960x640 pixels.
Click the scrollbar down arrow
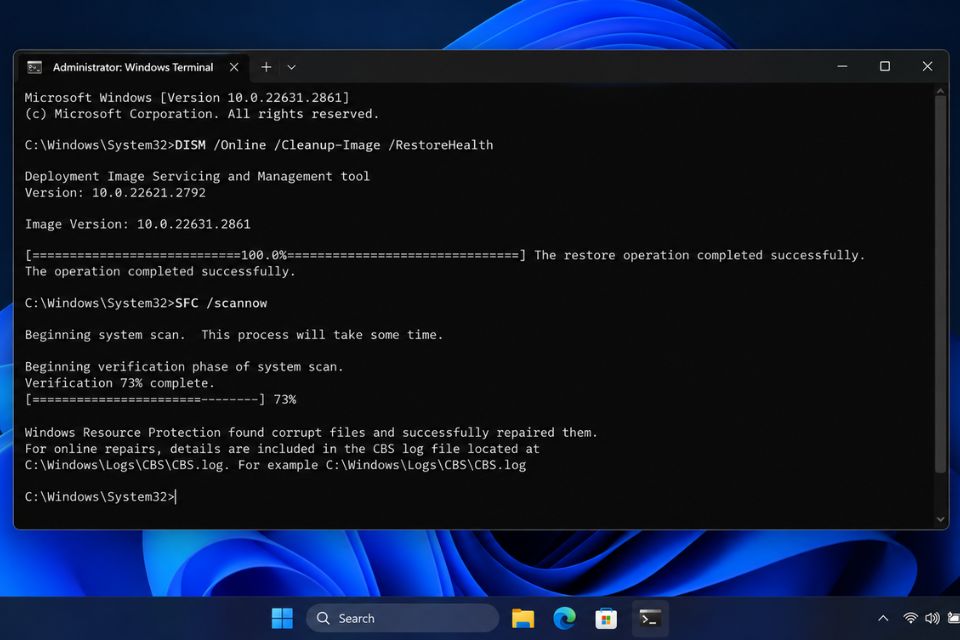(940, 519)
